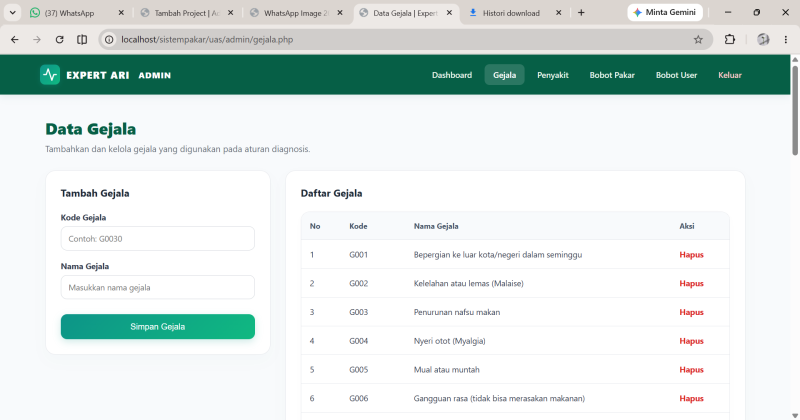Open the Dashboard menu item
The image size is (800, 420).
pos(452,75)
